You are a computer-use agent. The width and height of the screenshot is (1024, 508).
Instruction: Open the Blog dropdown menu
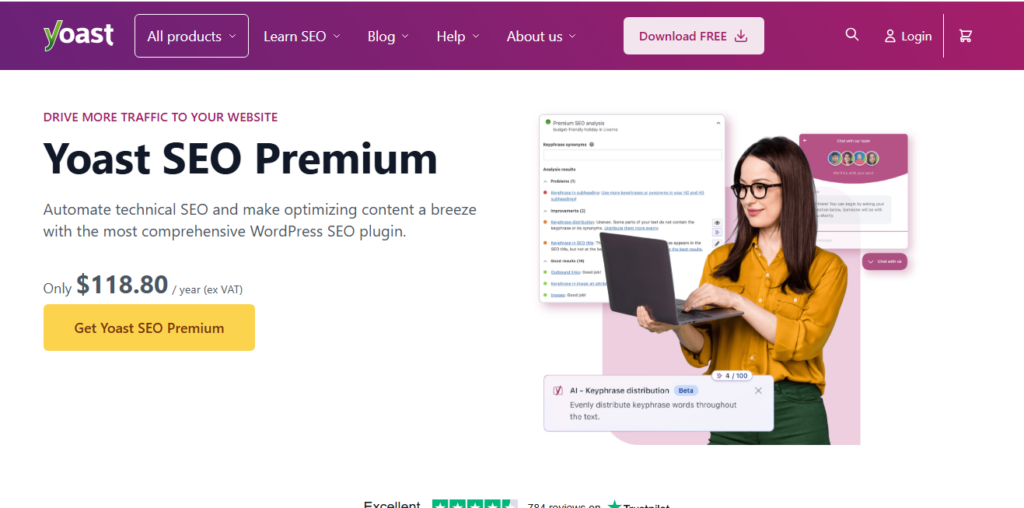(x=388, y=37)
